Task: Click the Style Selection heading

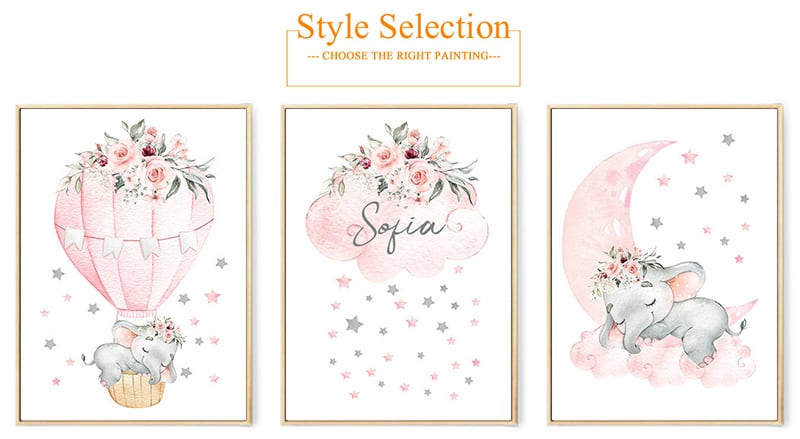Action: [x=403, y=27]
